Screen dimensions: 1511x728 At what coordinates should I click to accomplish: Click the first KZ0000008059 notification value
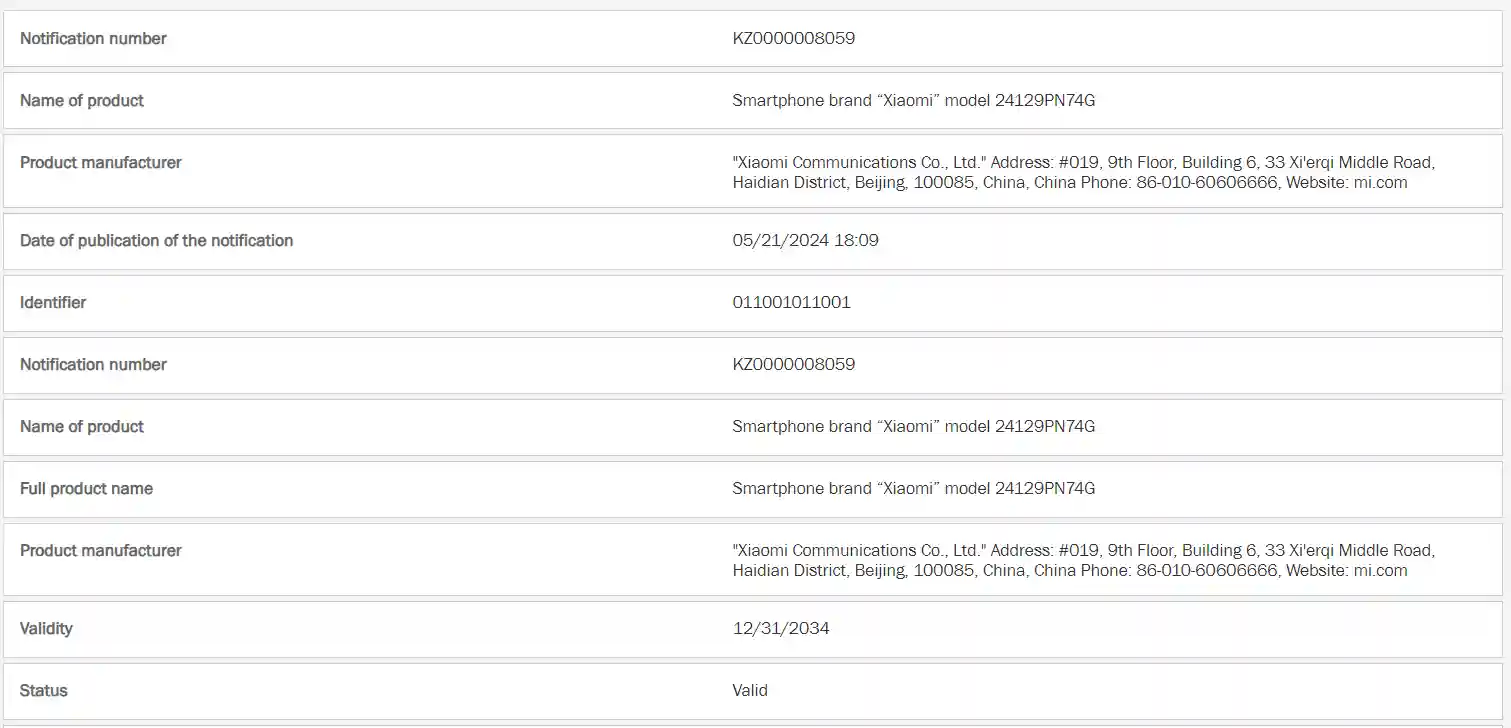coord(793,38)
